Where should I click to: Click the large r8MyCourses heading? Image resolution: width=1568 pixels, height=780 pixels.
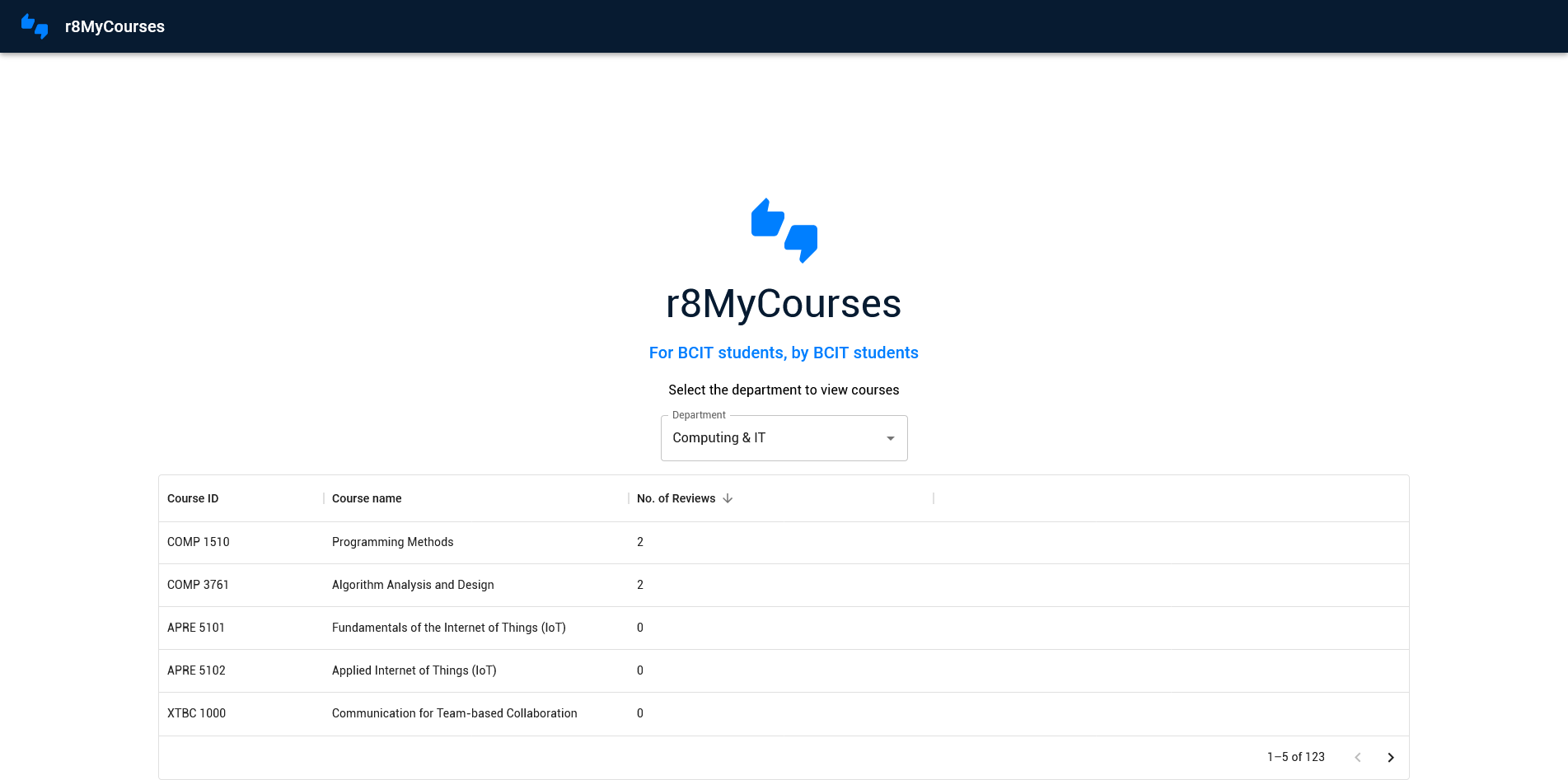[784, 304]
